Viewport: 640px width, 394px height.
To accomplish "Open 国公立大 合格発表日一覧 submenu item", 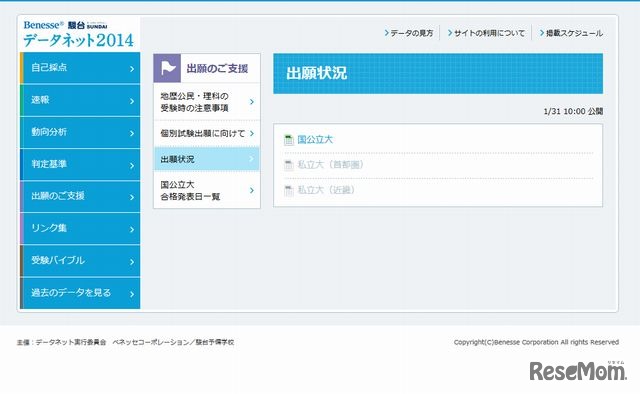I will tap(207, 190).
